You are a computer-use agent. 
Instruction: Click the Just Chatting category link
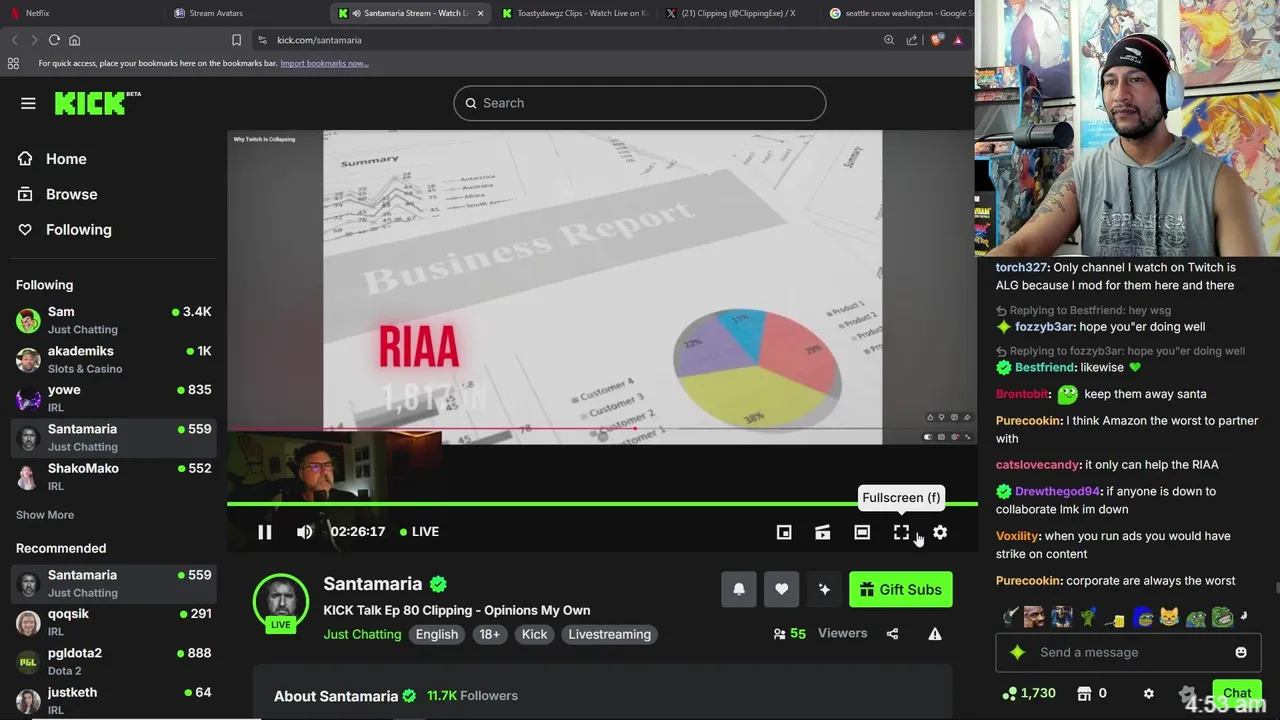(x=362, y=634)
